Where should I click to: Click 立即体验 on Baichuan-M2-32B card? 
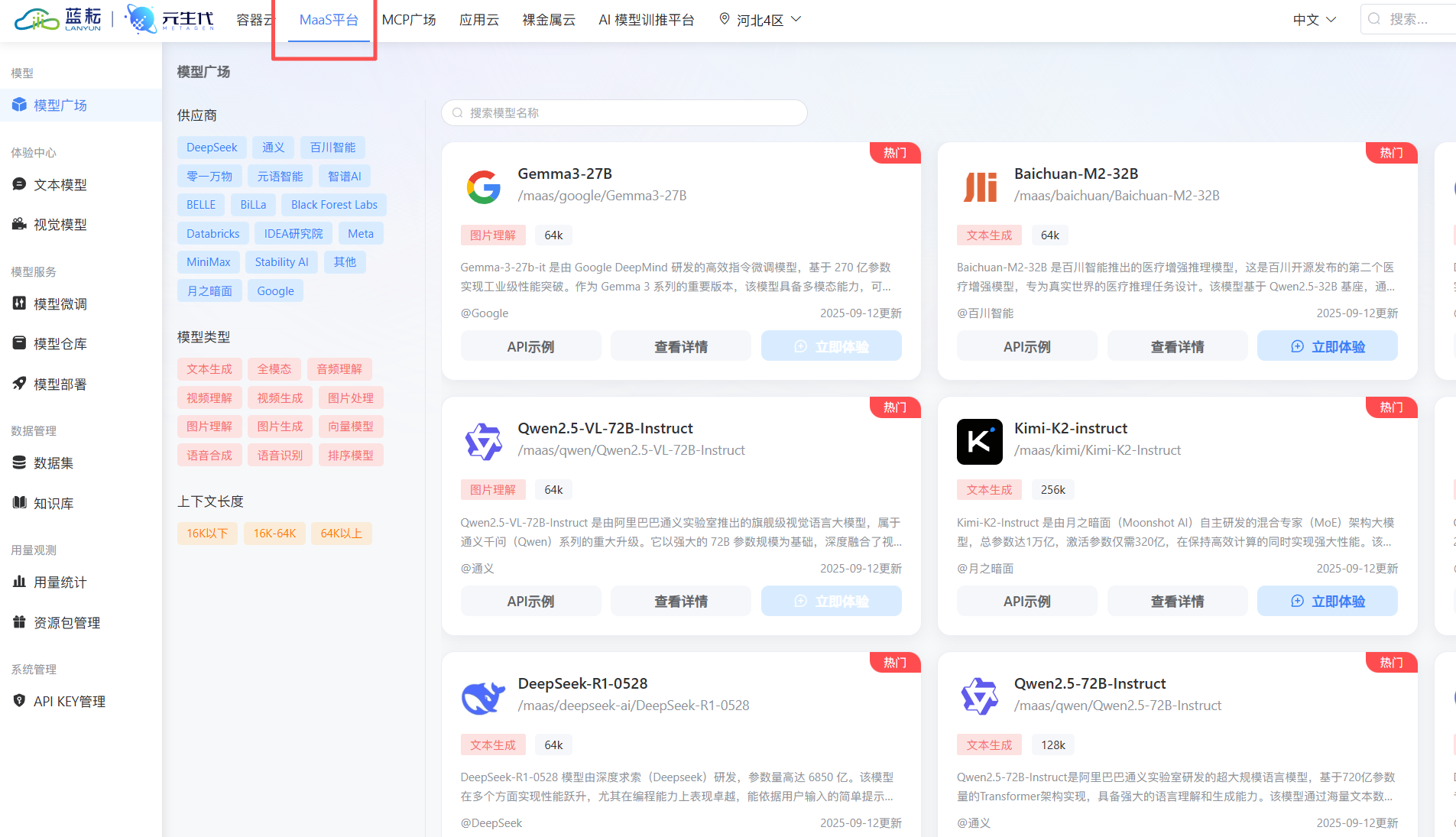point(1328,346)
